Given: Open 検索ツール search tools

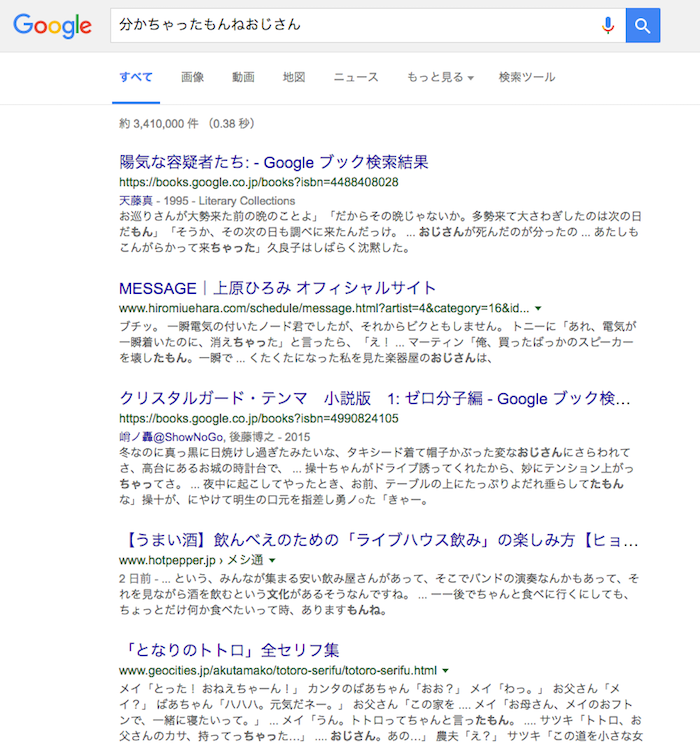Looking at the screenshot, I should (x=526, y=77).
